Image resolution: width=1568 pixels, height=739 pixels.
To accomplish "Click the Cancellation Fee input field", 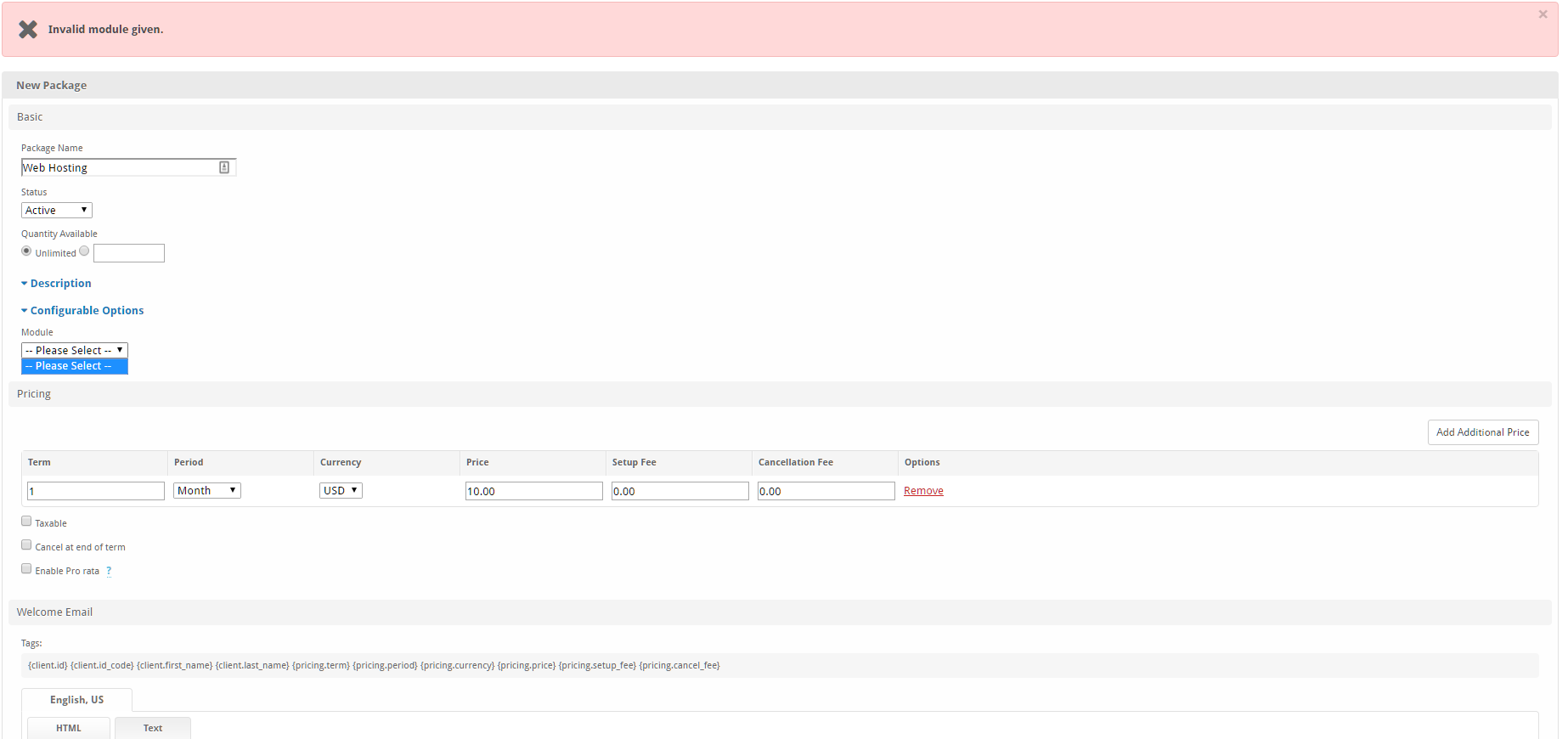I will [x=826, y=491].
